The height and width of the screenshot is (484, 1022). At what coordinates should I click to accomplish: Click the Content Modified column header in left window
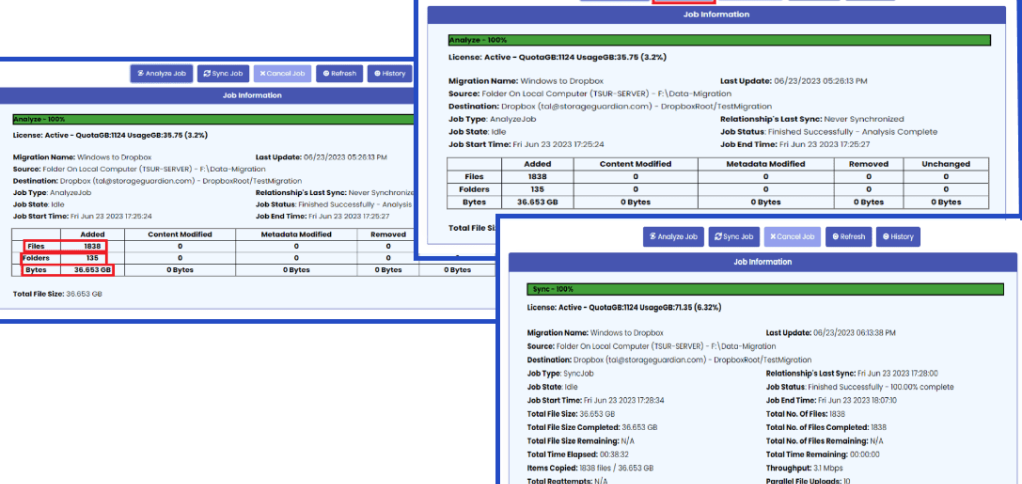point(180,235)
